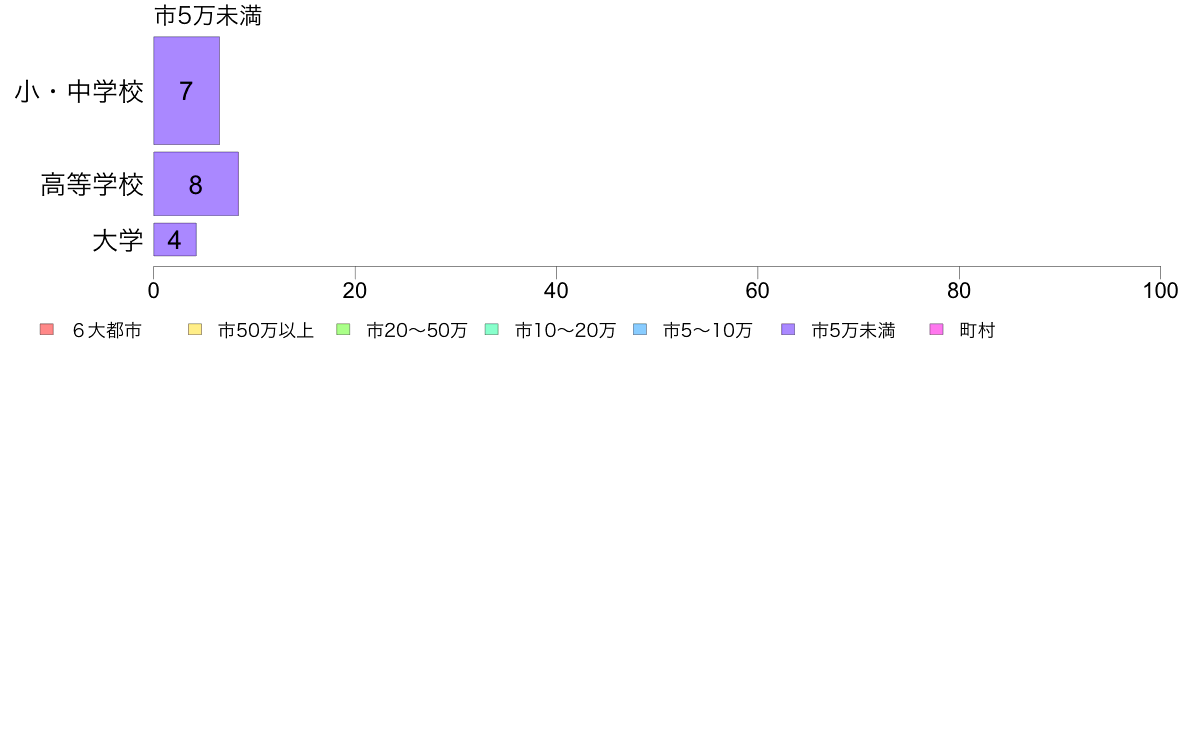Click the 市5〜10万 blue legend swatch
The width and height of the screenshot is (1188, 736).
point(640,330)
